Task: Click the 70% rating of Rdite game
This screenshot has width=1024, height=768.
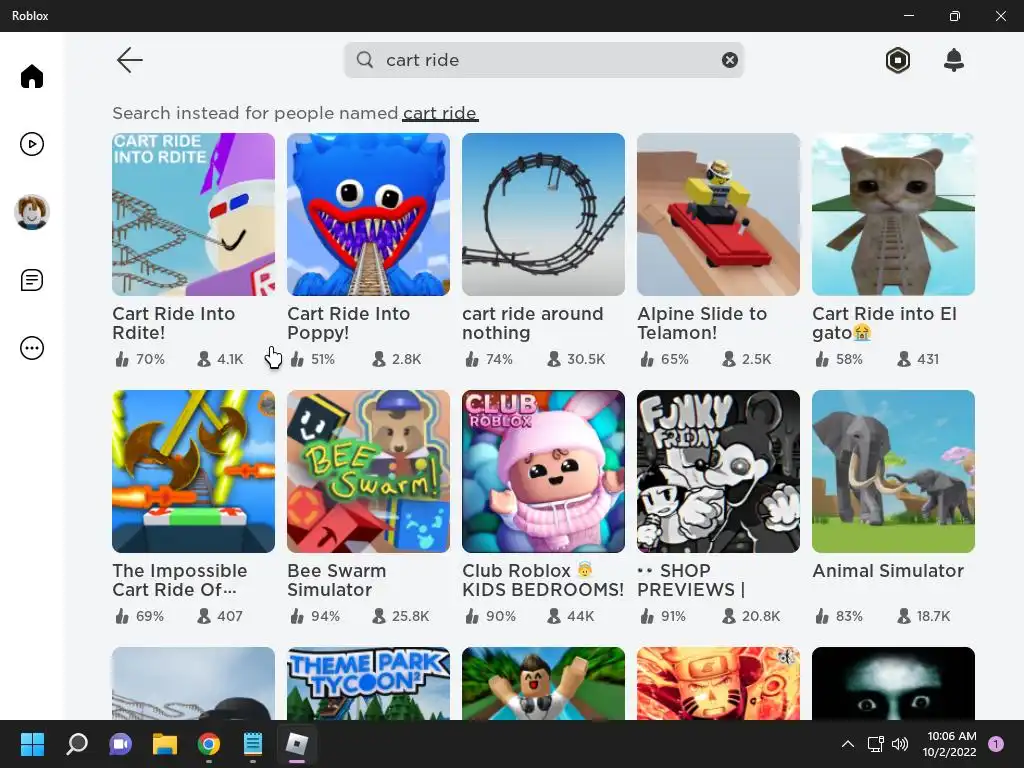Action: [x=150, y=359]
